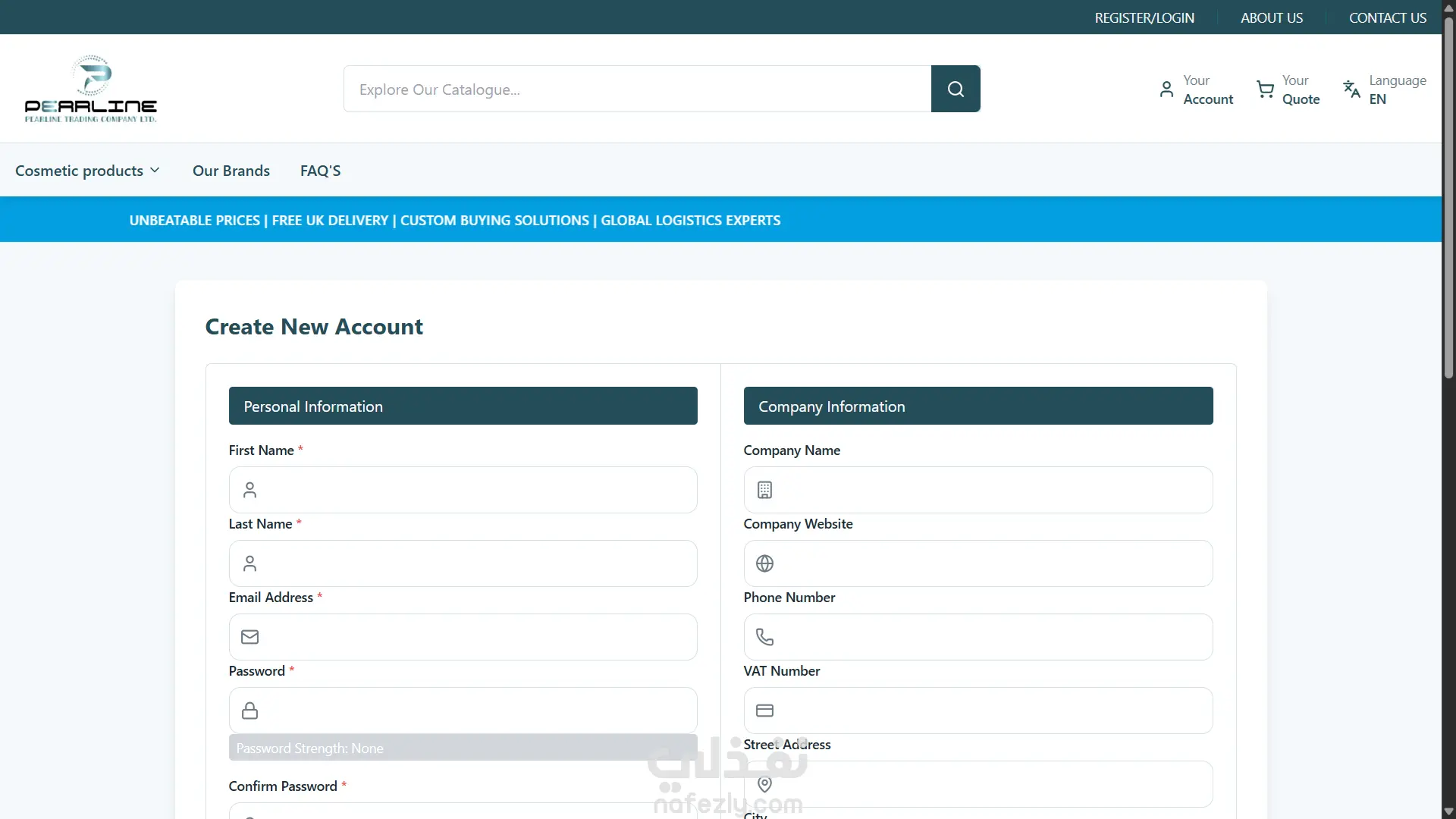
Task: Click the scrollbar down arrow
Action: [1448, 811]
